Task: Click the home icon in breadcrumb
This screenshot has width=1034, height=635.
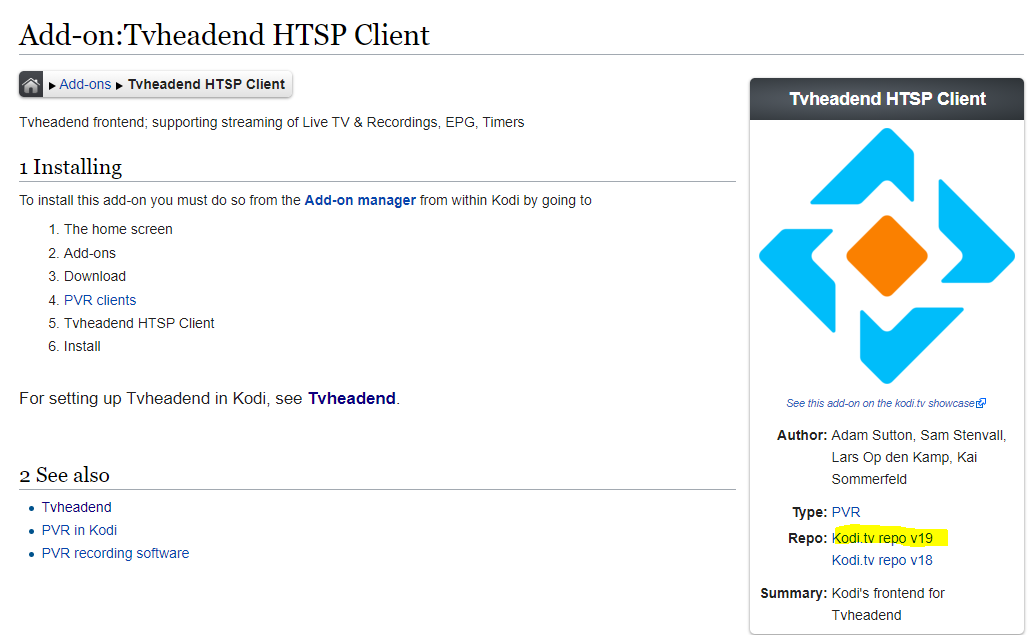Action: tap(31, 84)
